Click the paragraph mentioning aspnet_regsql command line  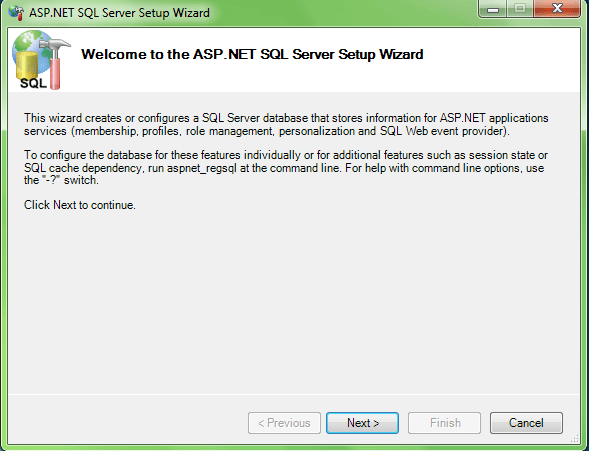pyautogui.click(x=285, y=167)
